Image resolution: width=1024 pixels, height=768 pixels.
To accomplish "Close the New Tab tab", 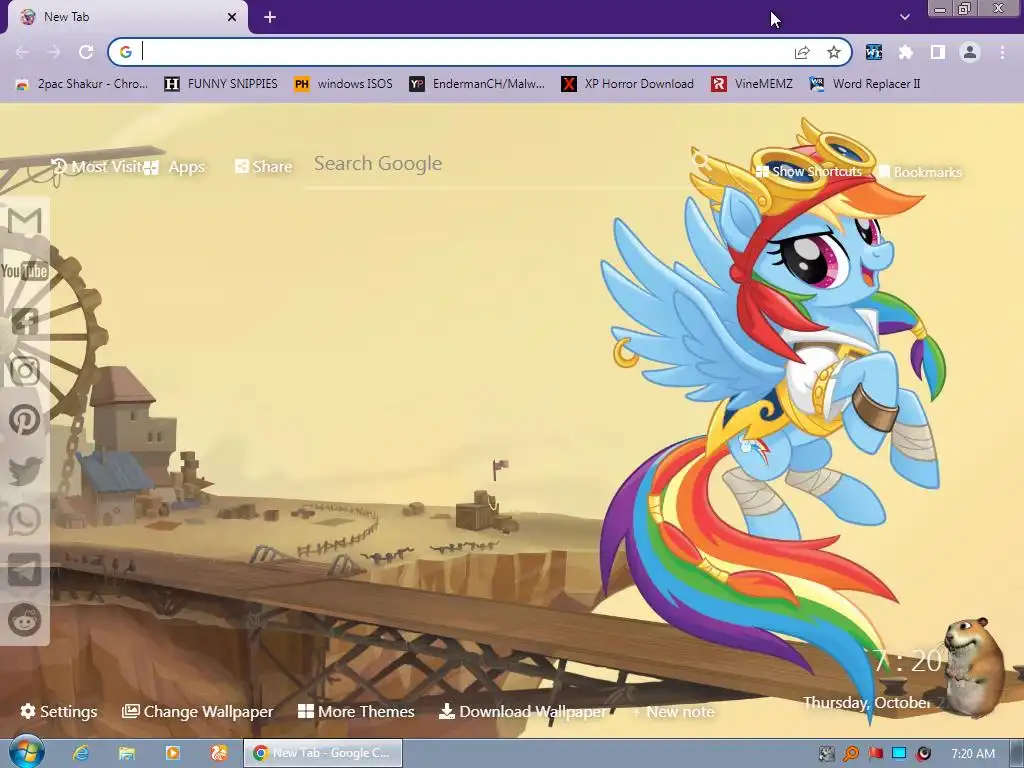I will [x=232, y=18].
